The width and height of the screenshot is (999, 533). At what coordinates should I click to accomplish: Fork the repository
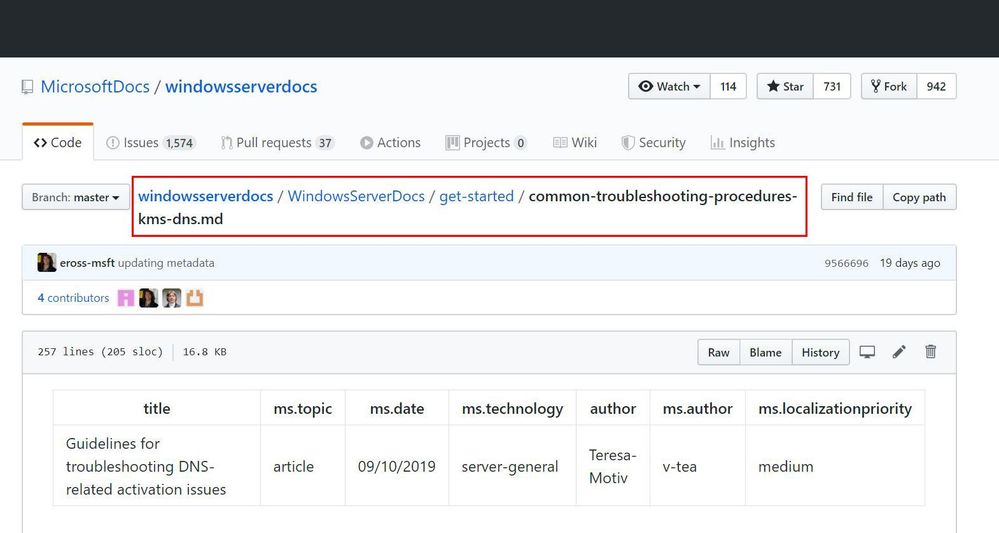(889, 87)
